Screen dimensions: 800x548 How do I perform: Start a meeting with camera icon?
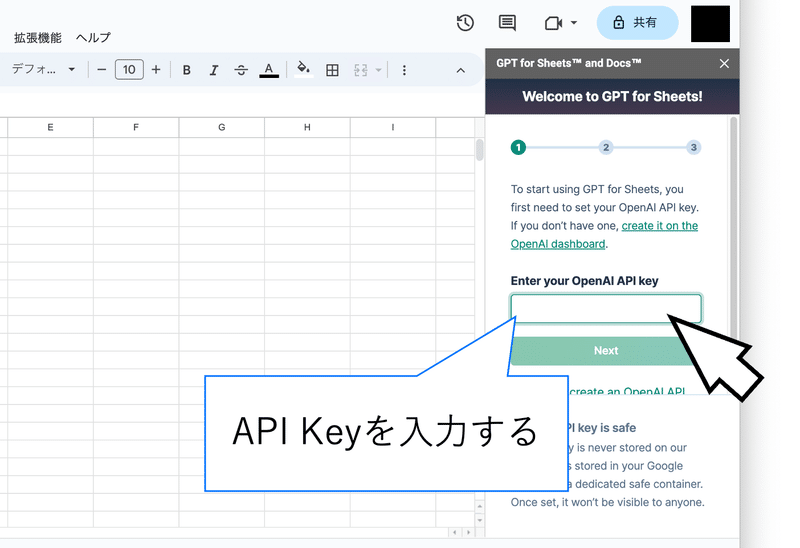point(553,23)
